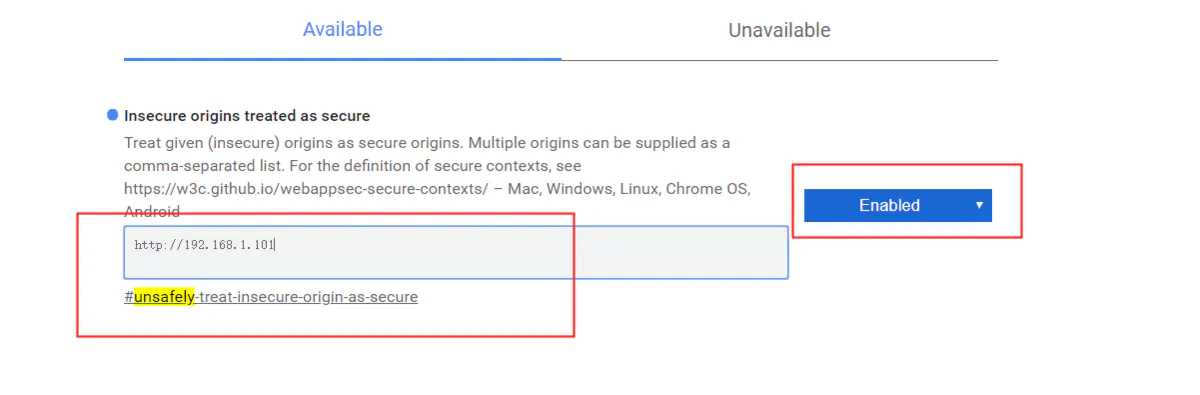Click the "Enabled" label text in selector

[x=889, y=205]
